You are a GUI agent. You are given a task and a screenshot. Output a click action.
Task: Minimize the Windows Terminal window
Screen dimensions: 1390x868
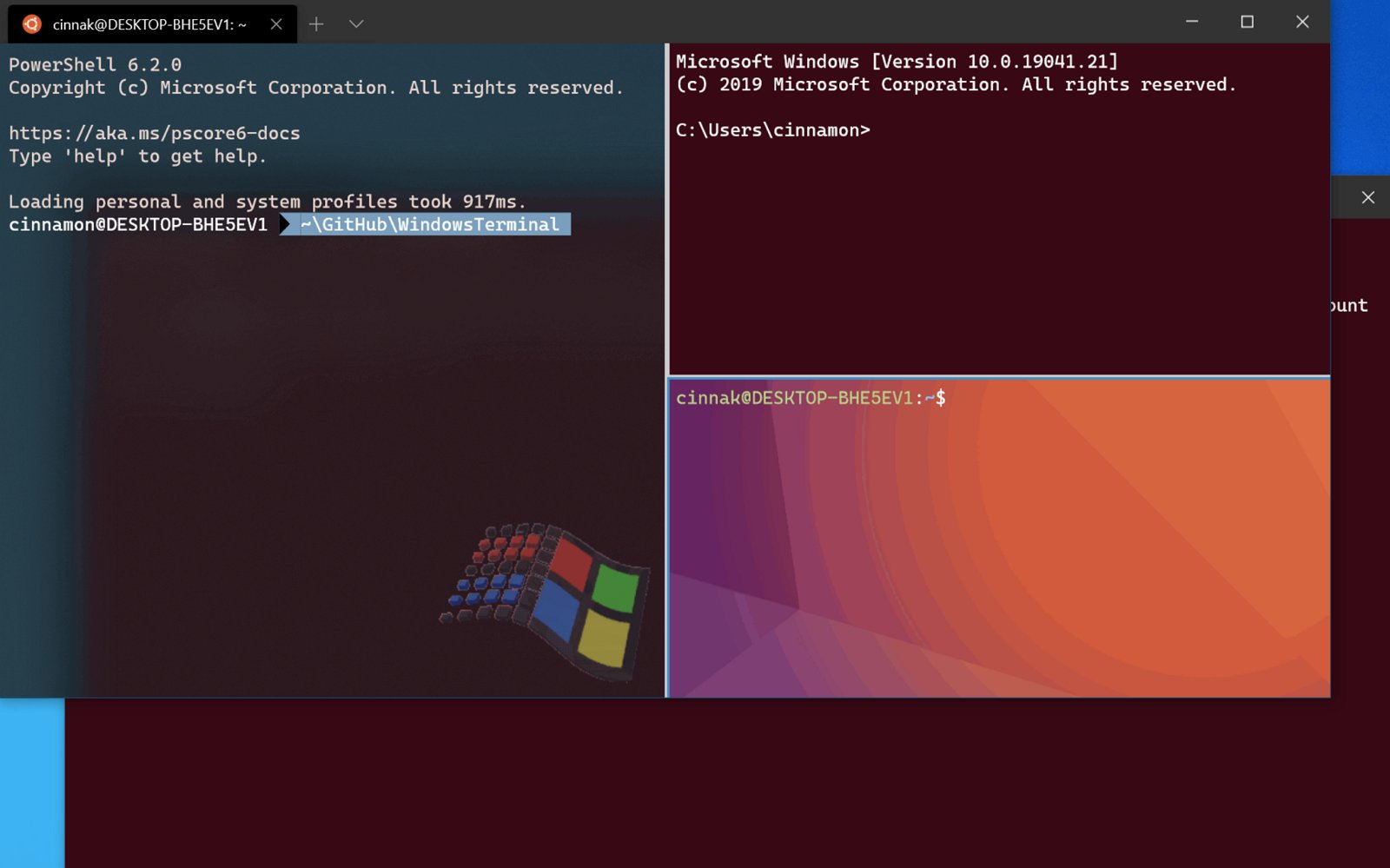tap(1192, 22)
